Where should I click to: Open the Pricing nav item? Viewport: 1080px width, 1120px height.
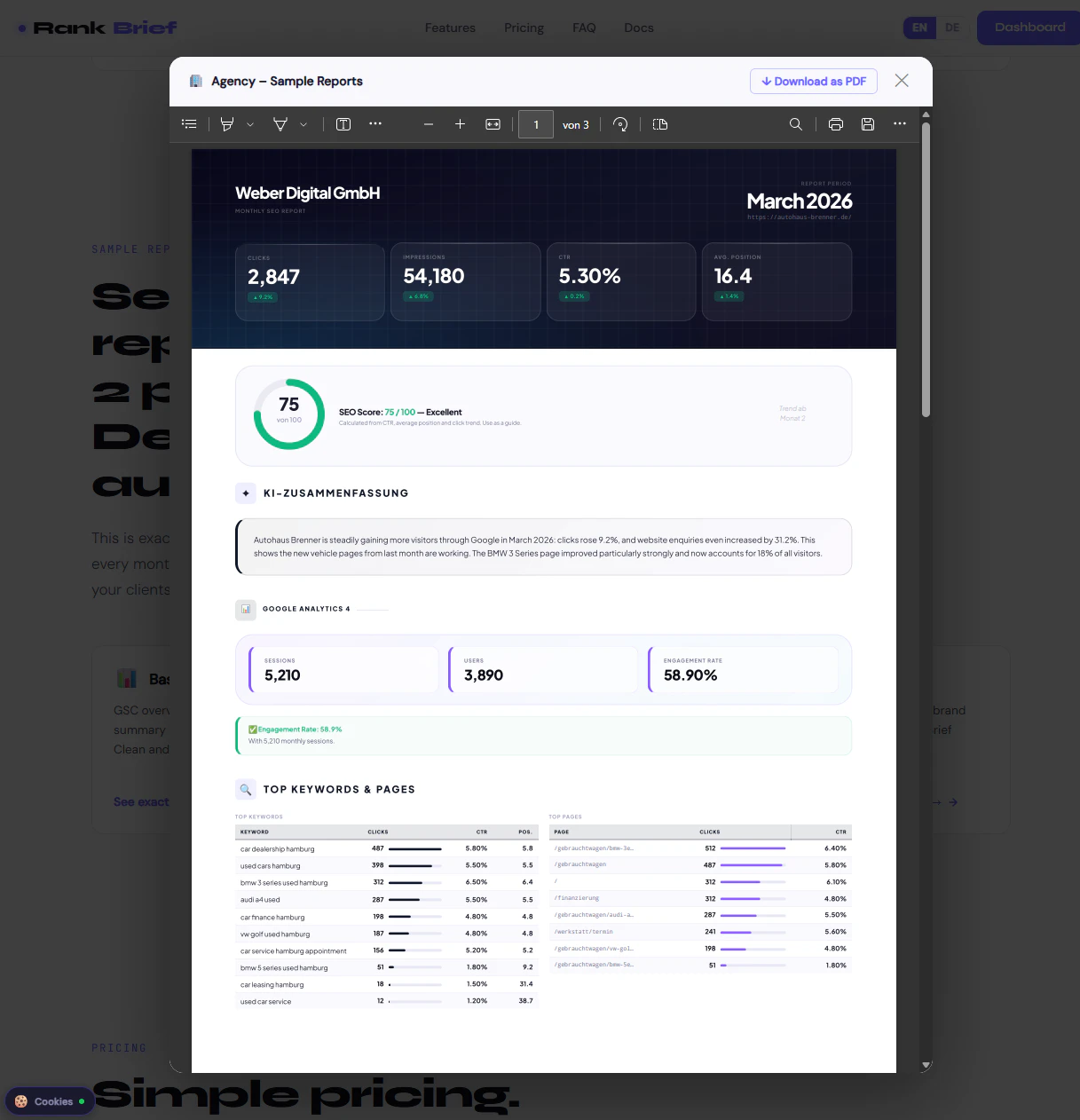pyautogui.click(x=524, y=28)
